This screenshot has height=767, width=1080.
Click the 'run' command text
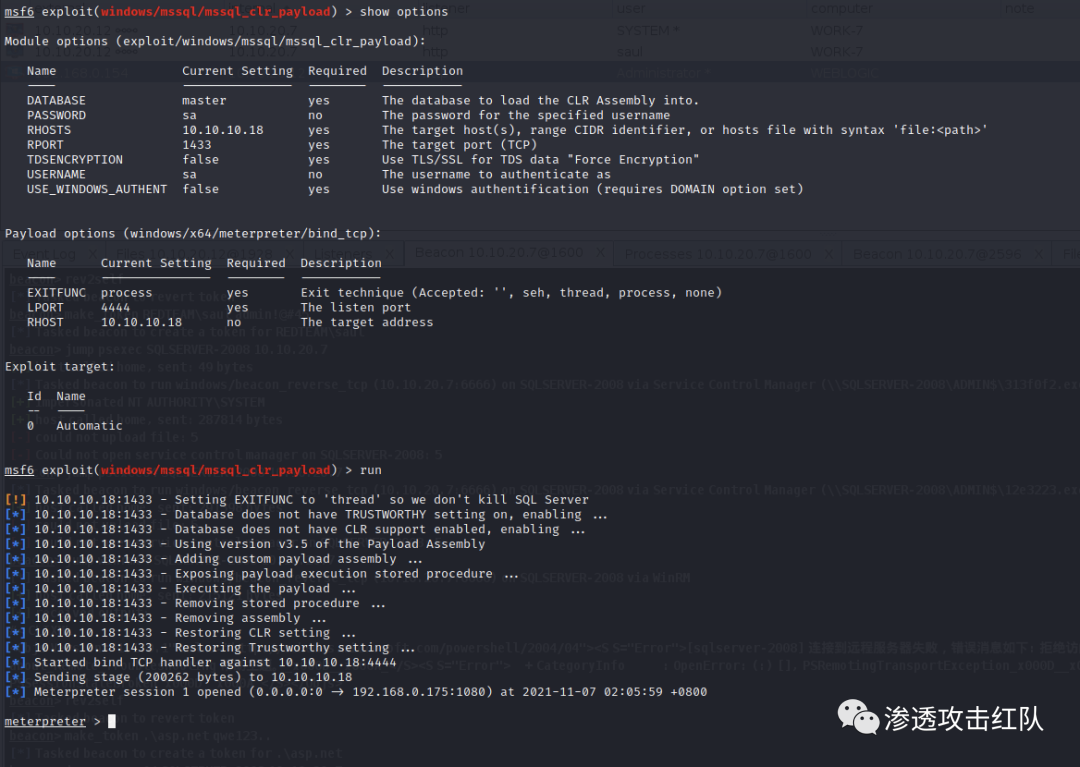pos(371,470)
